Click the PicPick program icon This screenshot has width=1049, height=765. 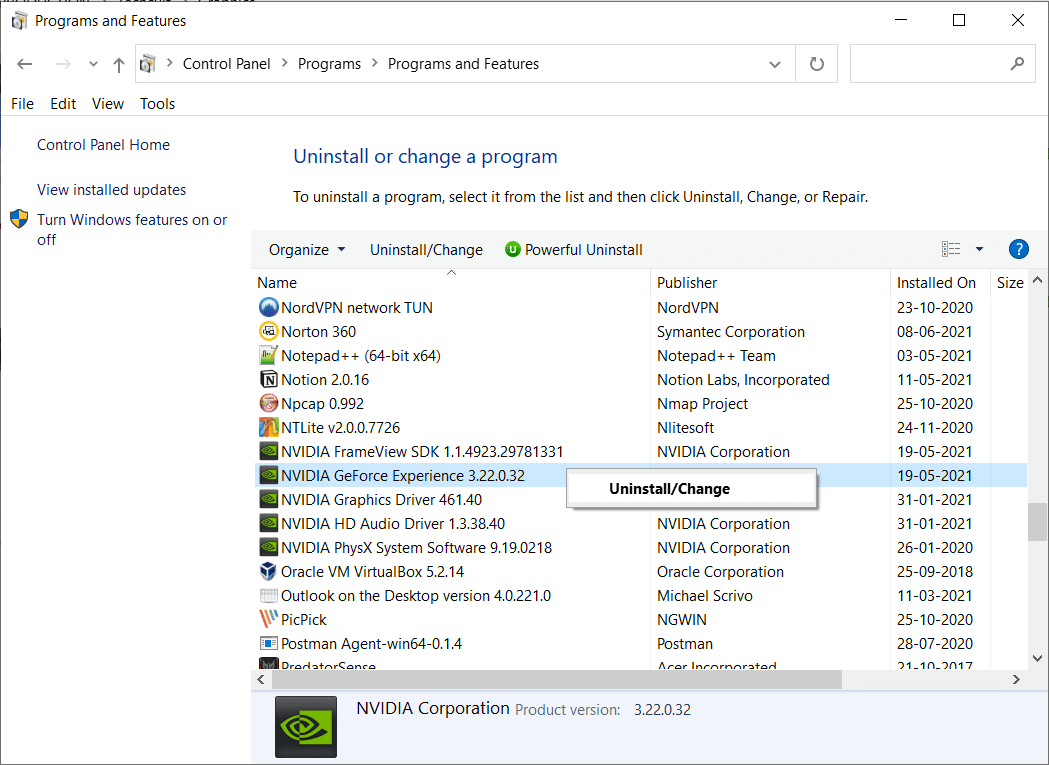coord(268,619)
